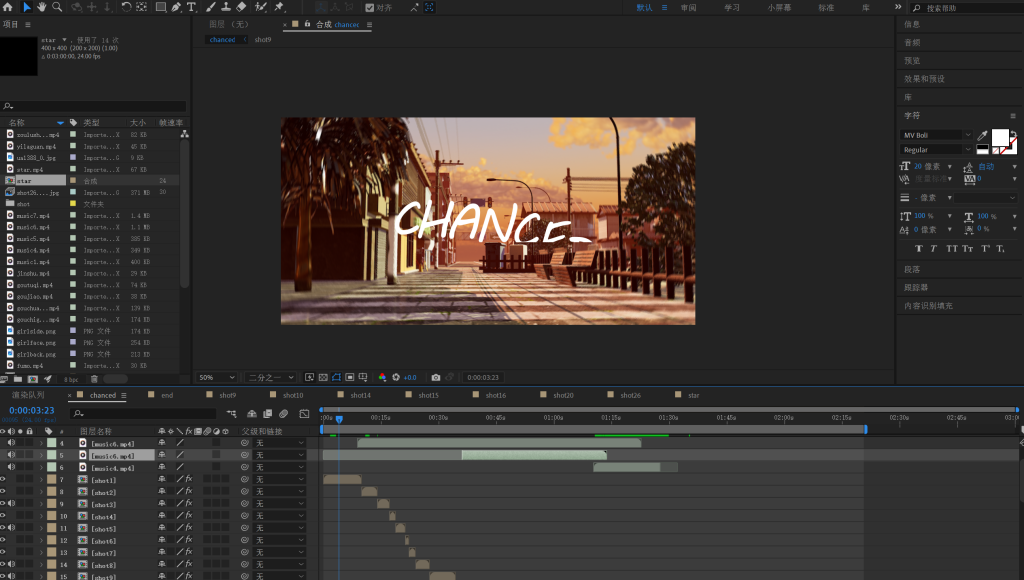The height and width of the screenshot is (580, 1024).
Task: Toggle the region of interest button
Action: 350,378
